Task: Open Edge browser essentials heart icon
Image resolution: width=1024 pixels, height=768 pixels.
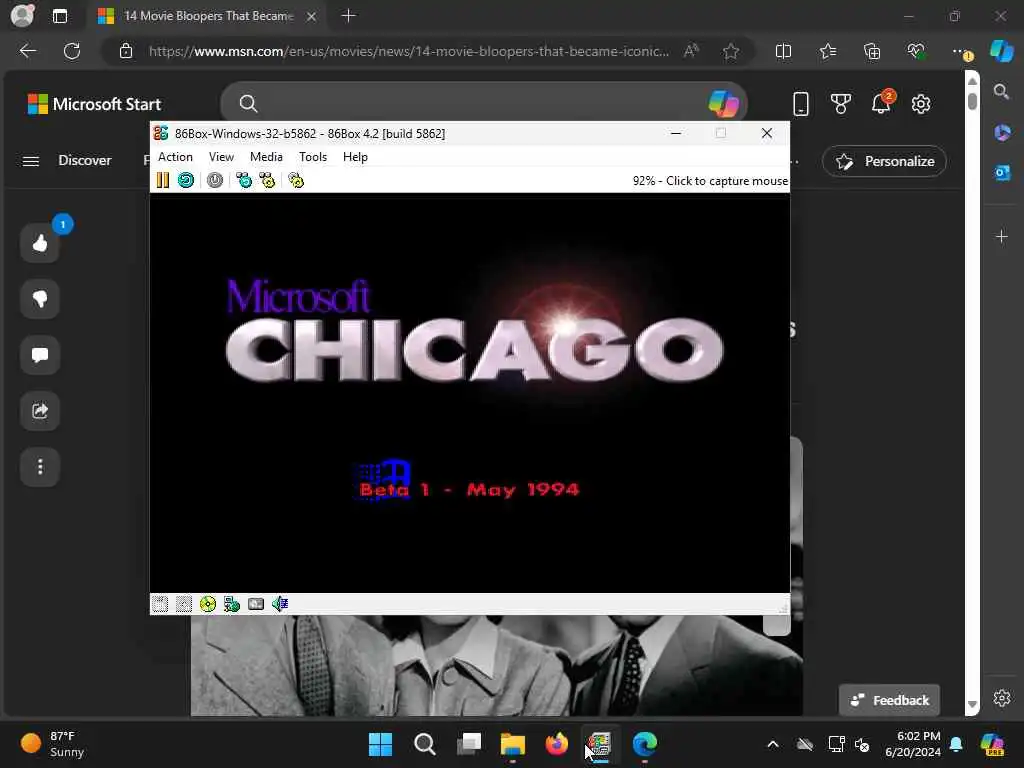Action: [x=916, y=51]
